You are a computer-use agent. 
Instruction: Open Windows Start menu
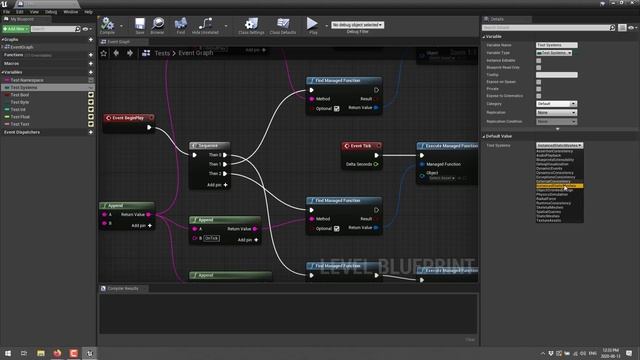8,353
